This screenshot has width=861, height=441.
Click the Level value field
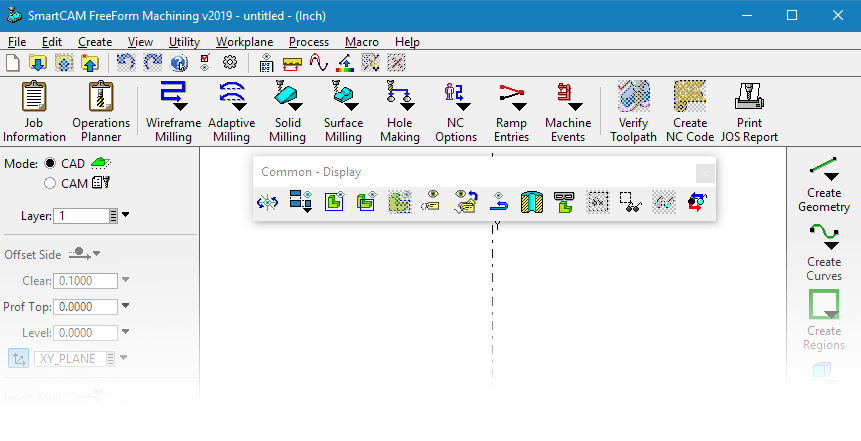(85, 332)
